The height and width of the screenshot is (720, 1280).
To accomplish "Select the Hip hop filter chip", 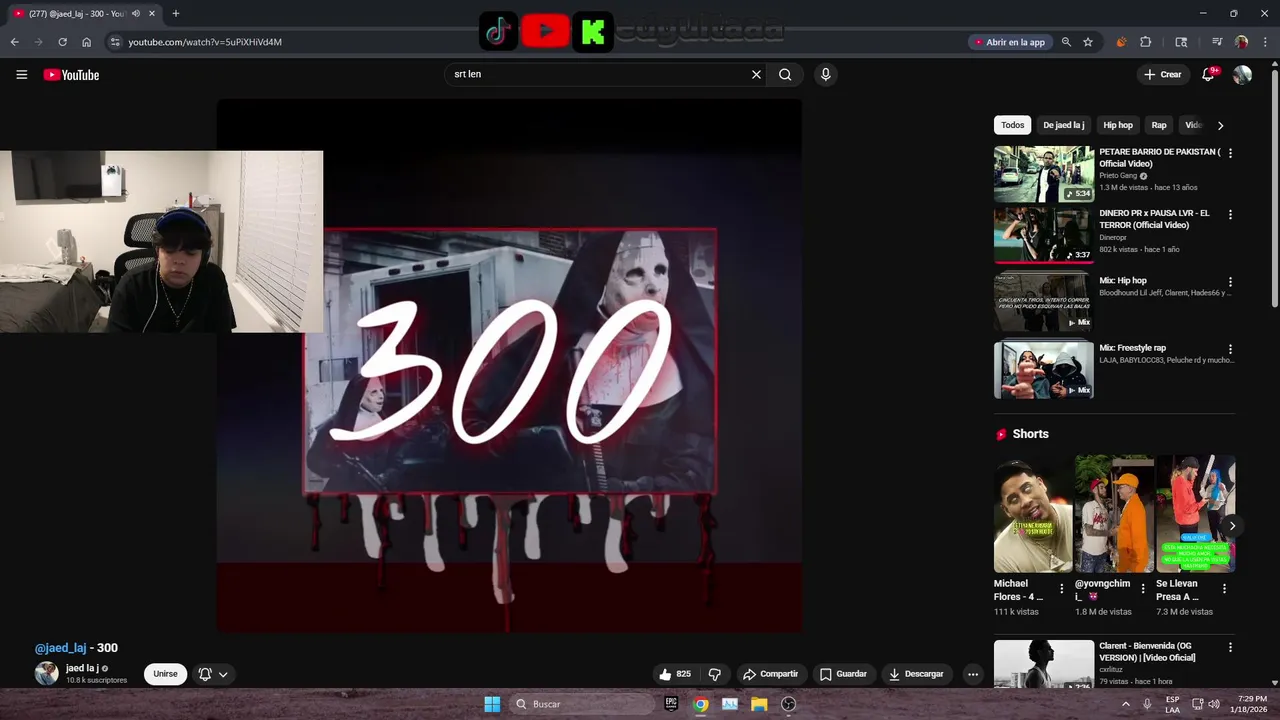I will coord(1118,125).
